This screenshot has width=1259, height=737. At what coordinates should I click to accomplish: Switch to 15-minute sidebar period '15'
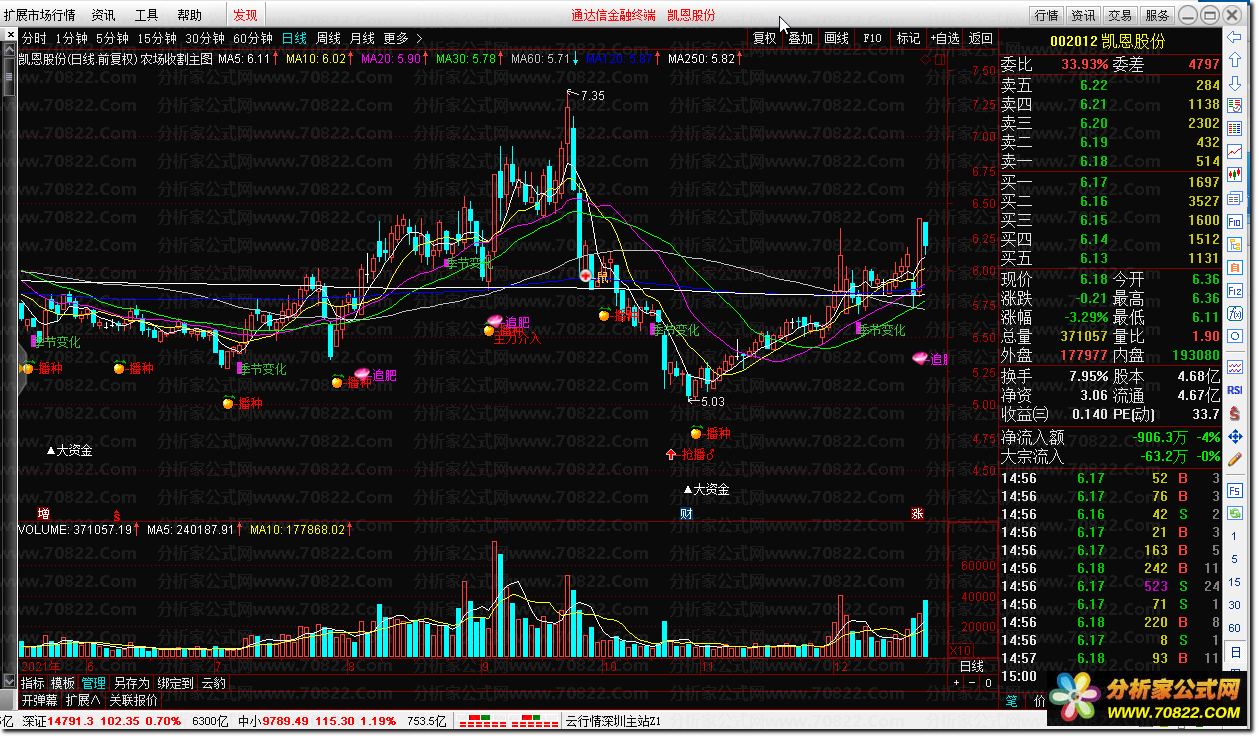click(1235, 582)
